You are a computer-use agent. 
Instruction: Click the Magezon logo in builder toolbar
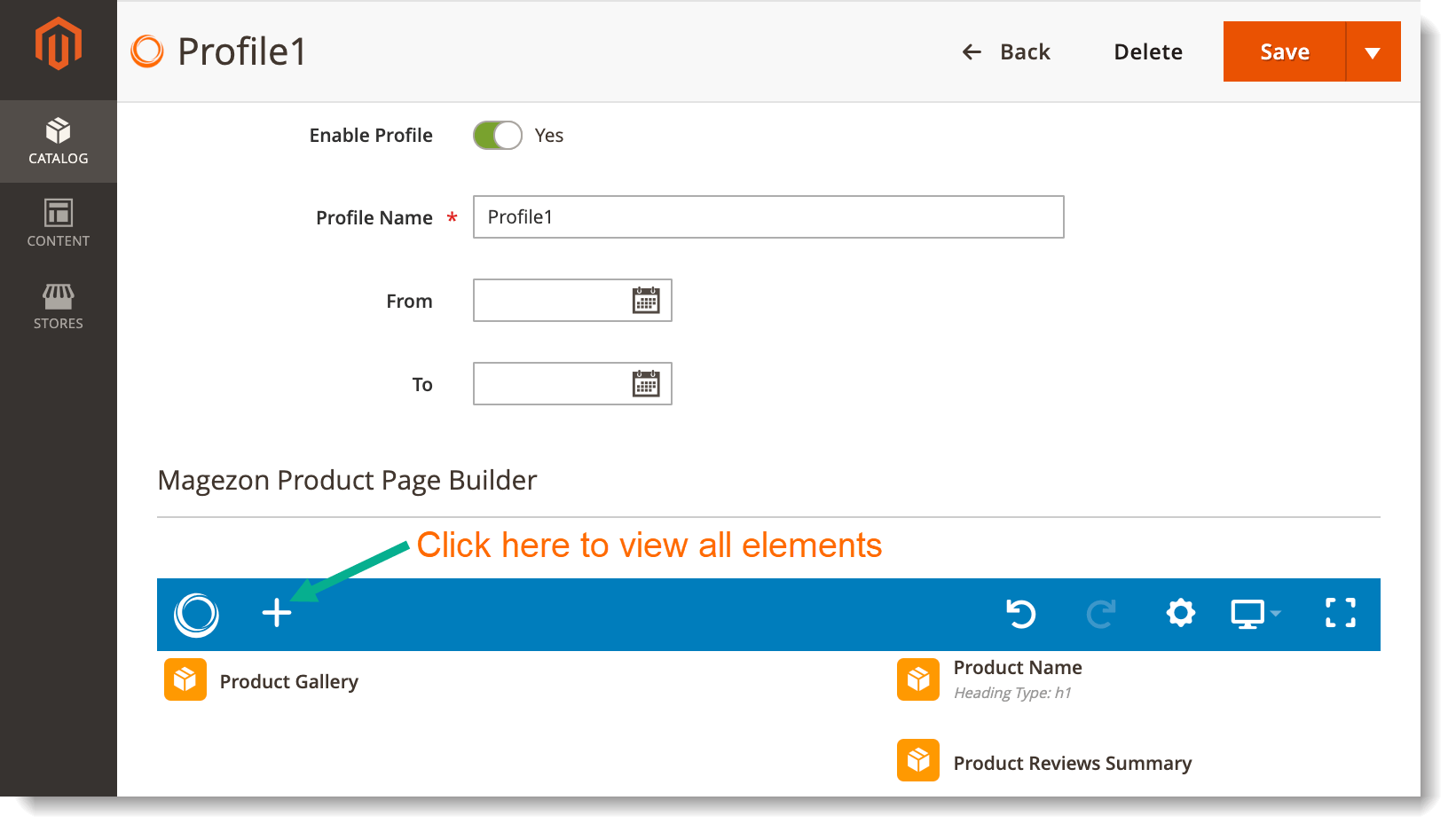[196, 614]
